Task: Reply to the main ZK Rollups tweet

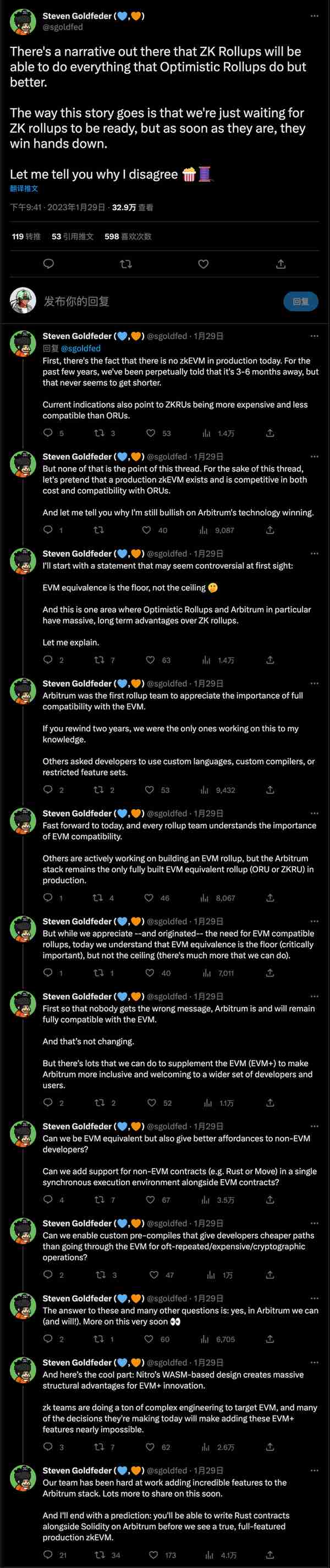Action: 48,264
